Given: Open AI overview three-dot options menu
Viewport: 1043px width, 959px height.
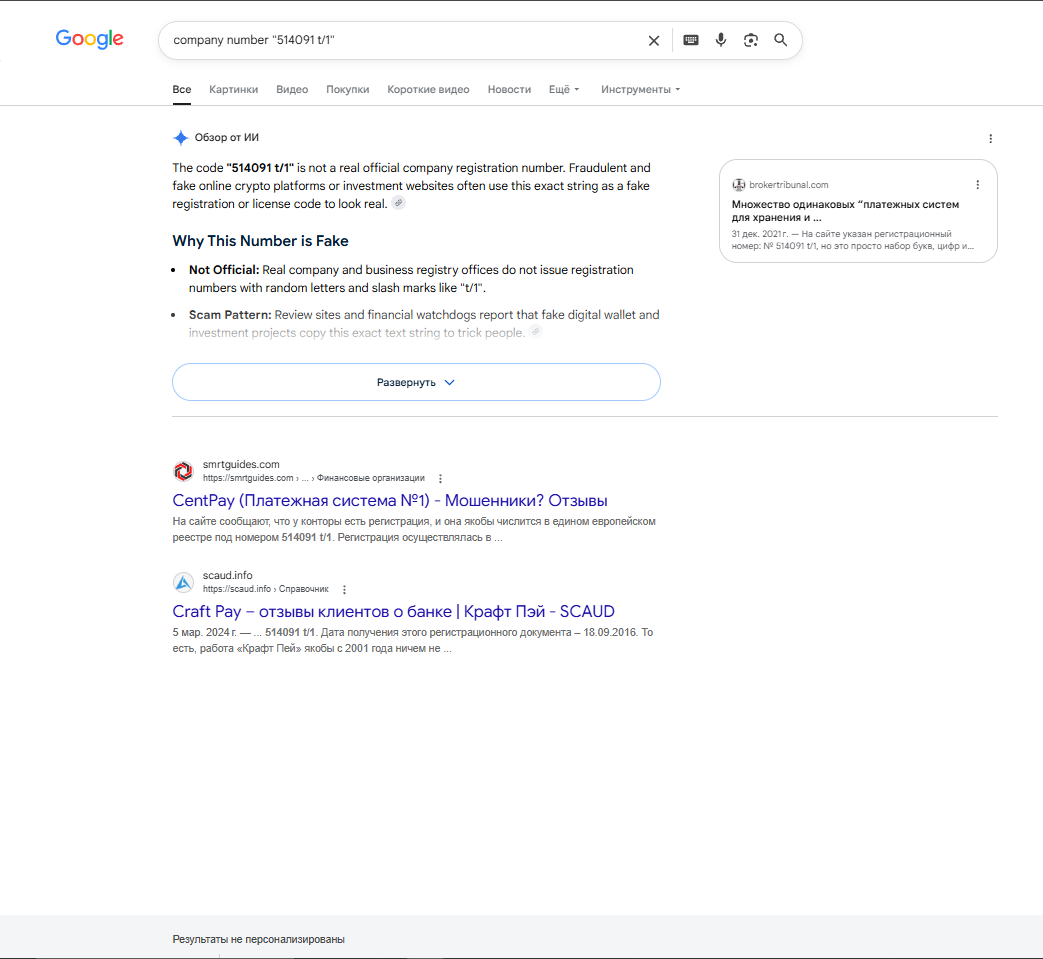Looking at the screenshot, I should 990,138.
